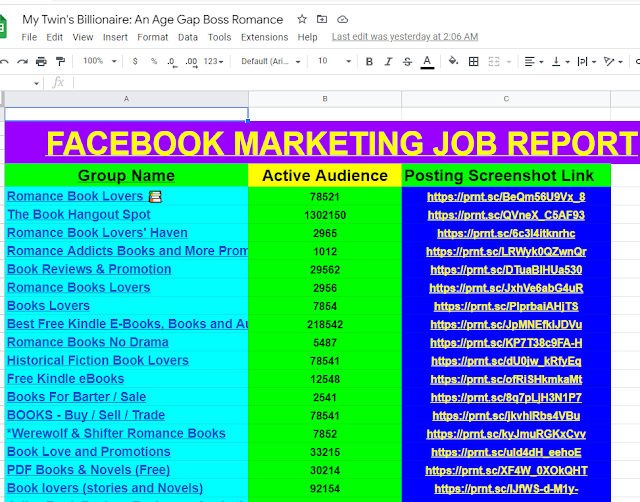Open the text wrapping dropdown
This screenshot has width=640, height=502.
(587, 62)
